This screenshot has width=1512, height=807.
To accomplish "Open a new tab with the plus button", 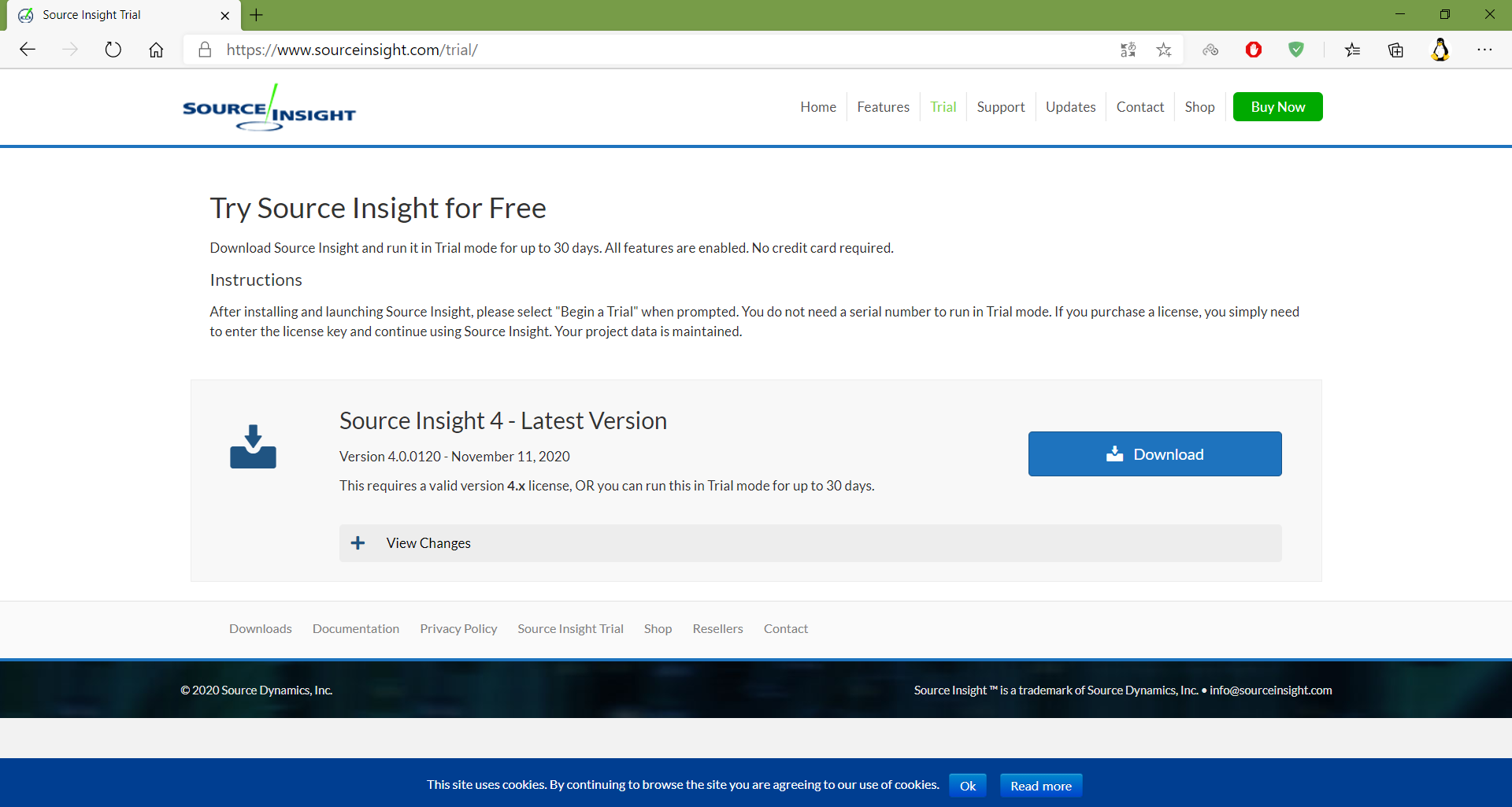I will (257, 15).
